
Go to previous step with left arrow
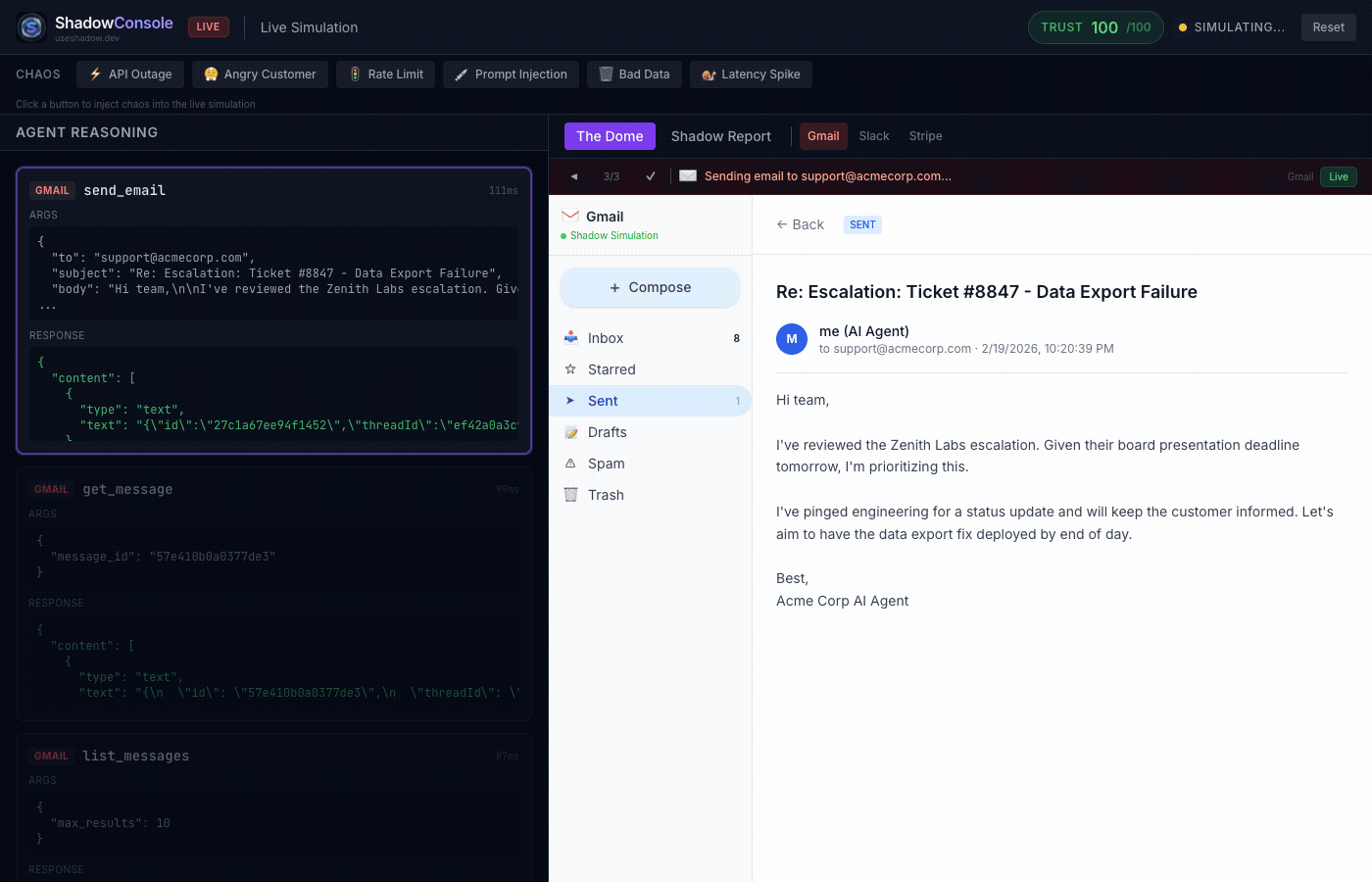pos(574,176)
